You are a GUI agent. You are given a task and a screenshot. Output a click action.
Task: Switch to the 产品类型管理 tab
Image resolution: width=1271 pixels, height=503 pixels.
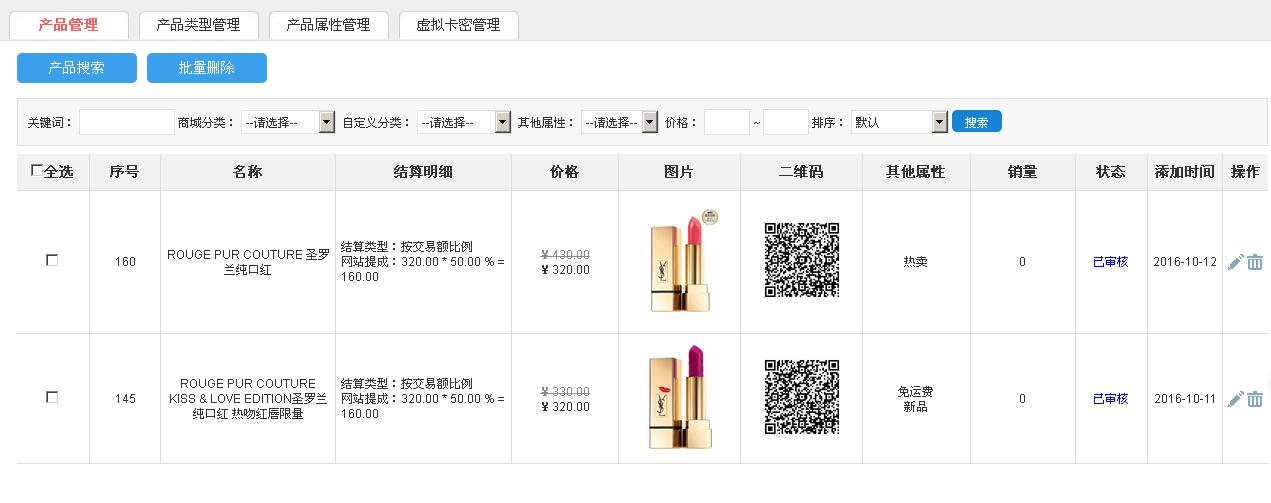(x=198, y=25)
